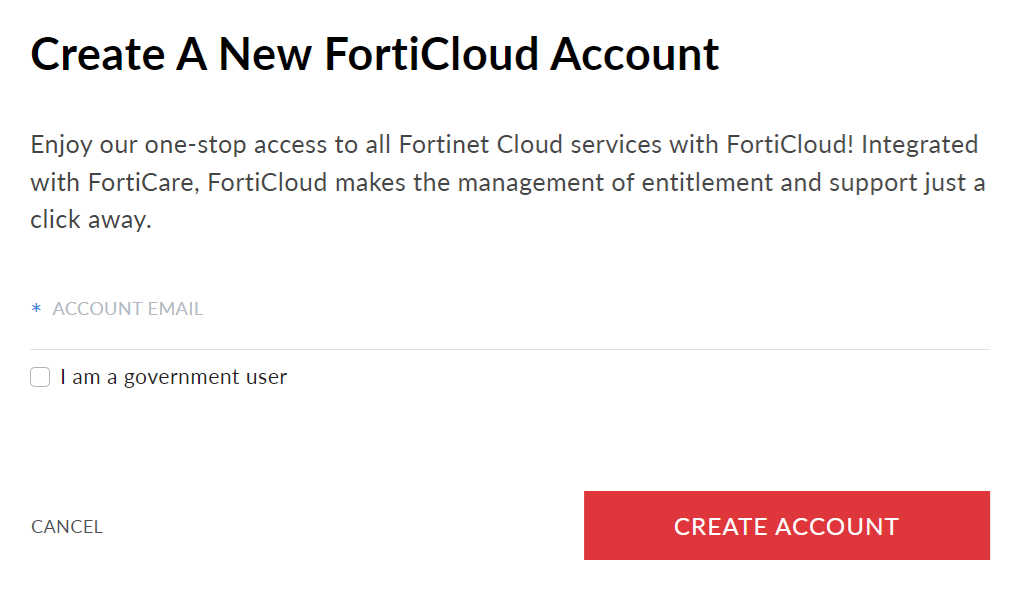Click CANCEL to abort account creation
The width and height of the screenshot is (1023, 593).
(66, 526)
